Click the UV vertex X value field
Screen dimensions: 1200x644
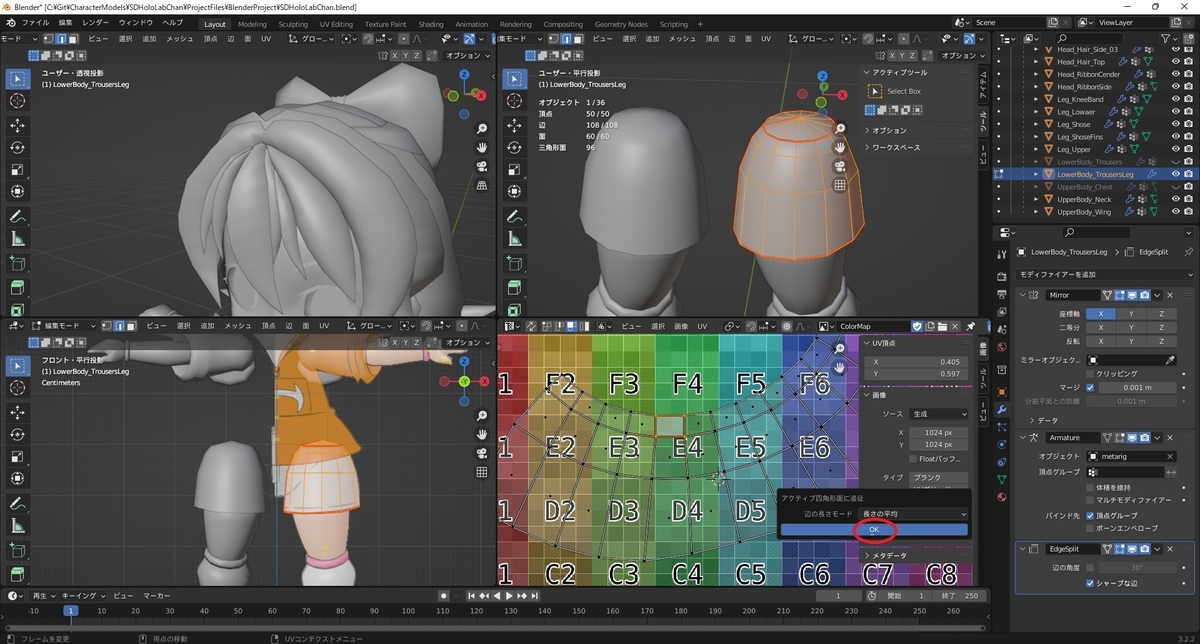click(914, 362)
